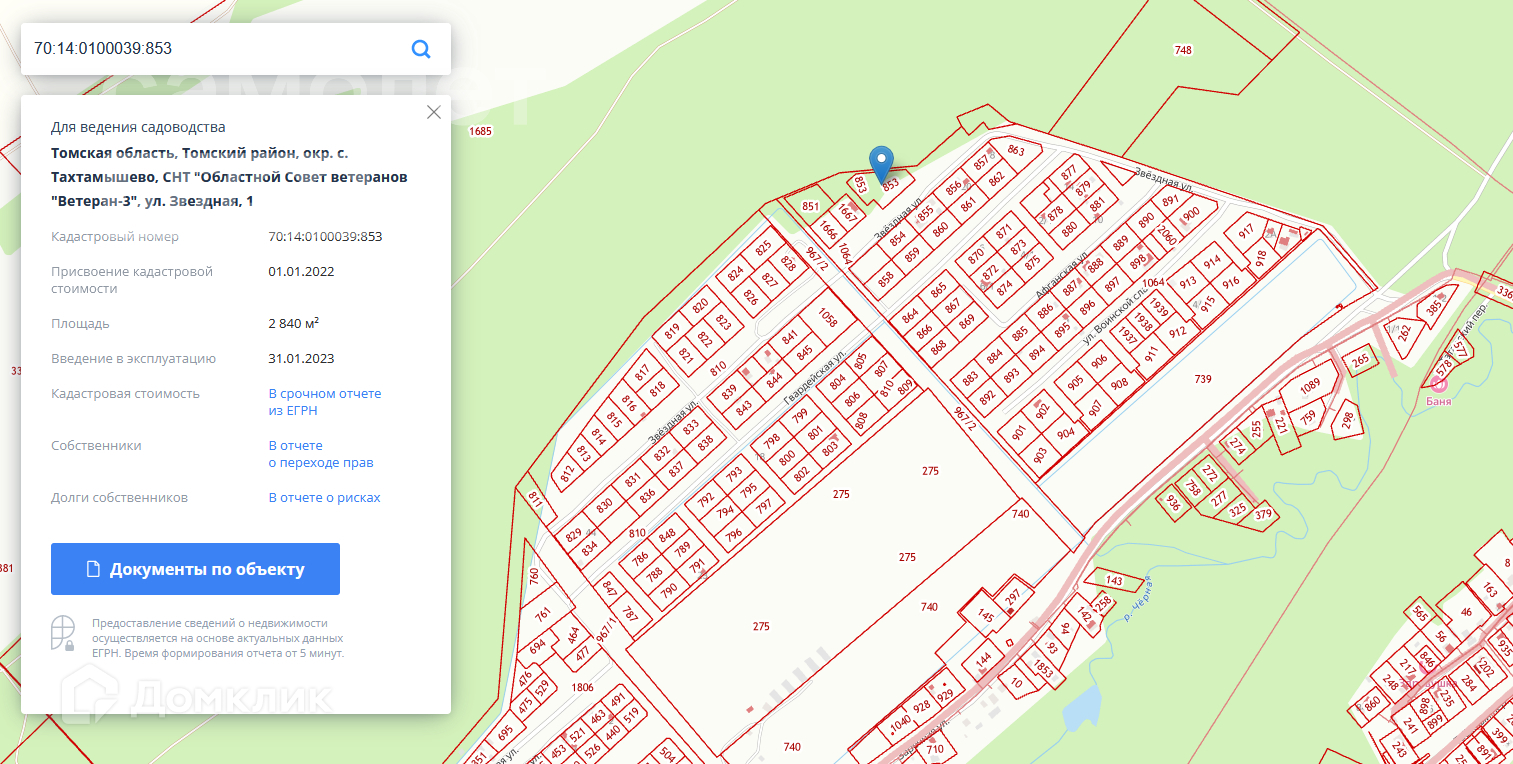This screenshot has height=764, width=1513.
Task: Click parcel 851 on the map
Action: (811, 206)
